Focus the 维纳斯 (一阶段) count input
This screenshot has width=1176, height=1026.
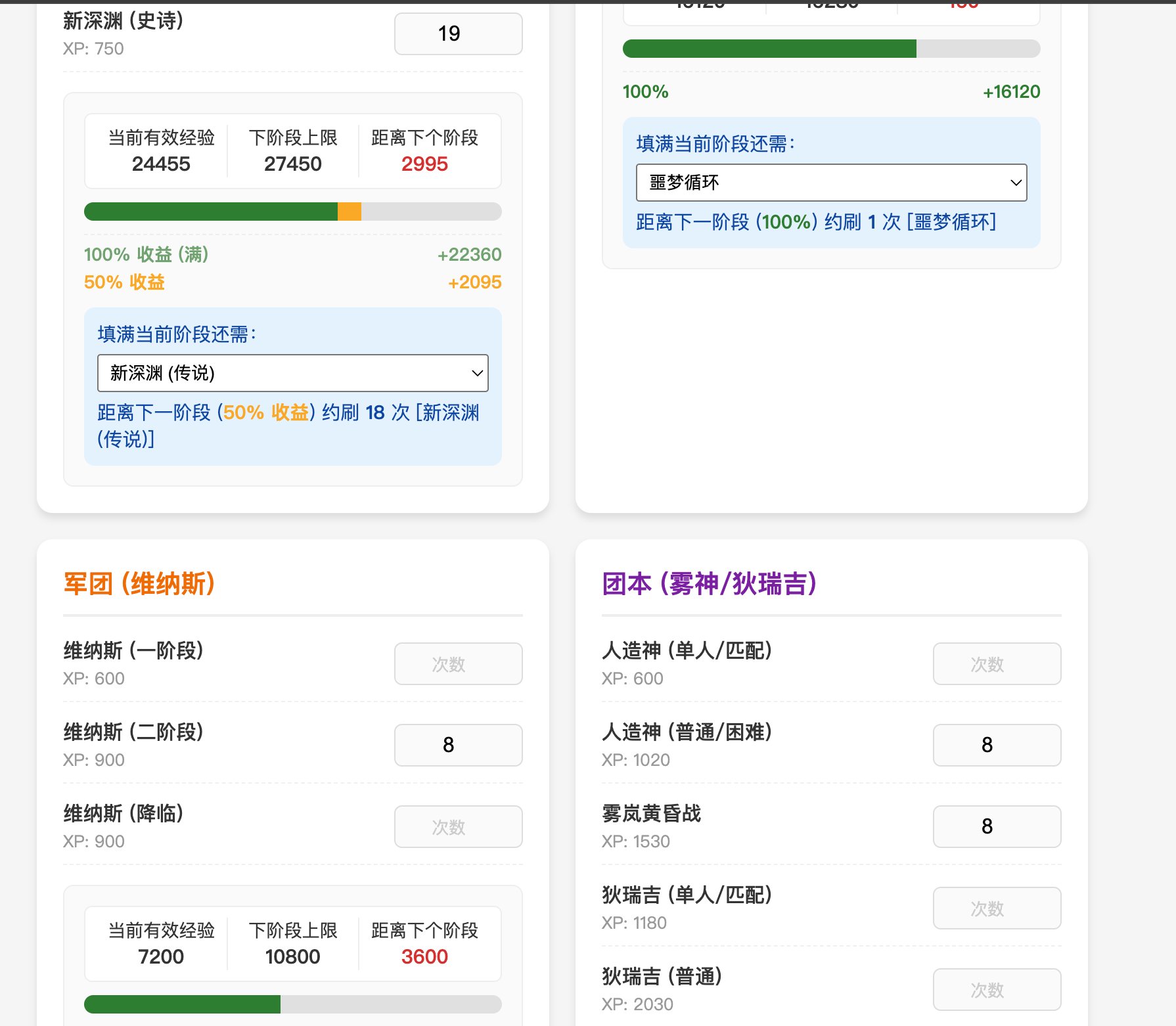tap(458, 664)
